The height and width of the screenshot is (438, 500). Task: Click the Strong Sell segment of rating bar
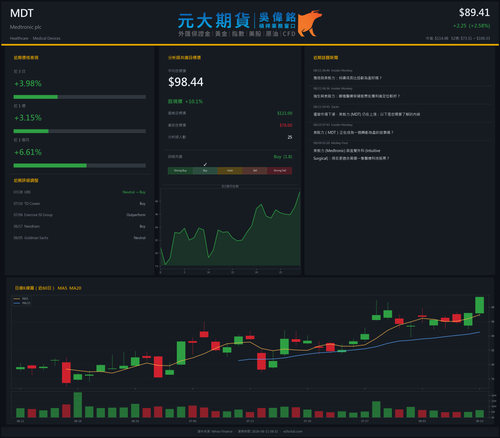coord(280,171)
